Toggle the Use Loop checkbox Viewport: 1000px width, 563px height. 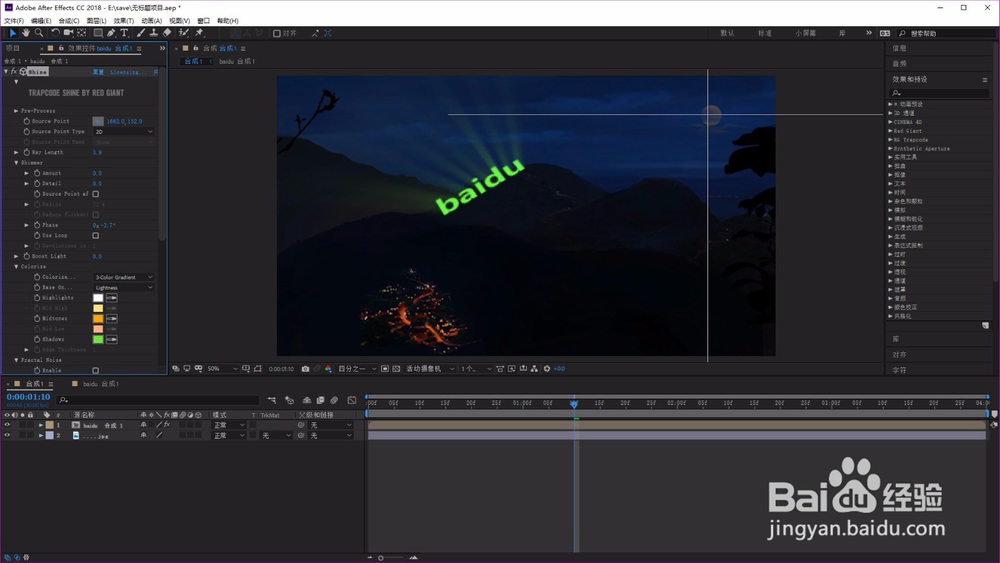pos(96,236)
